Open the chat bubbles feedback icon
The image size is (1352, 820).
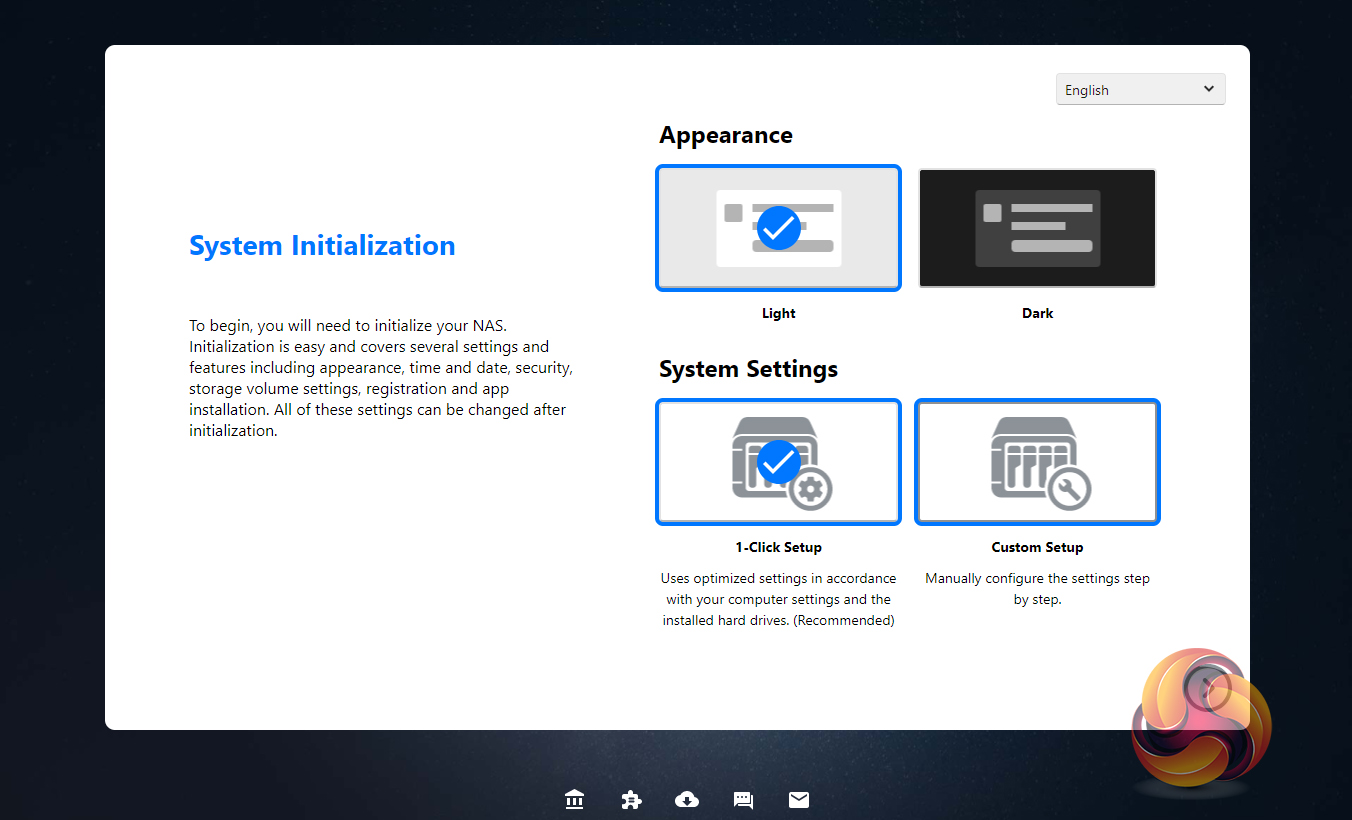click(x=743, y=800)
